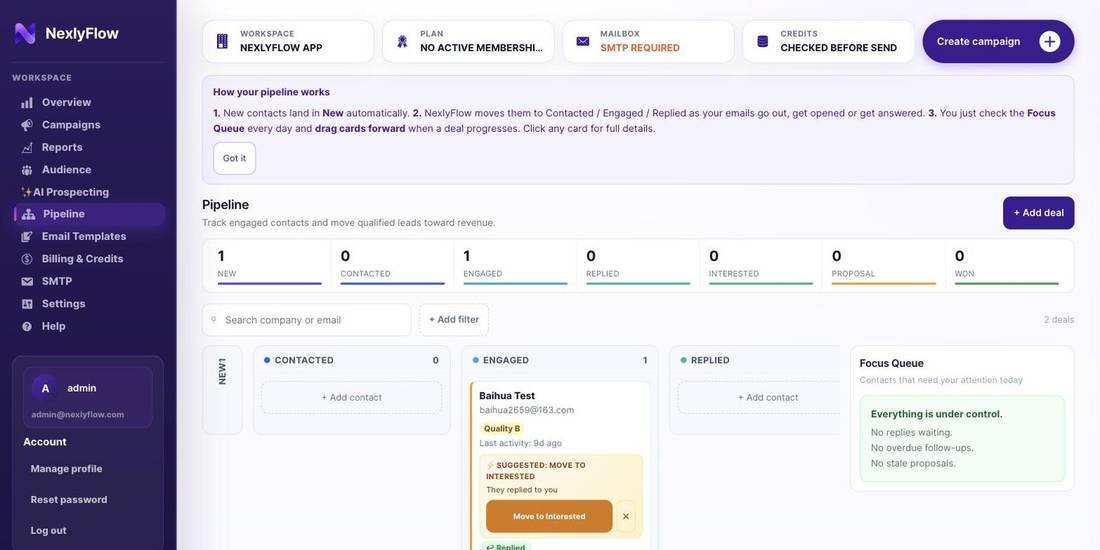
Task: Filter by the Proposal stage counter
Action: 883,265
